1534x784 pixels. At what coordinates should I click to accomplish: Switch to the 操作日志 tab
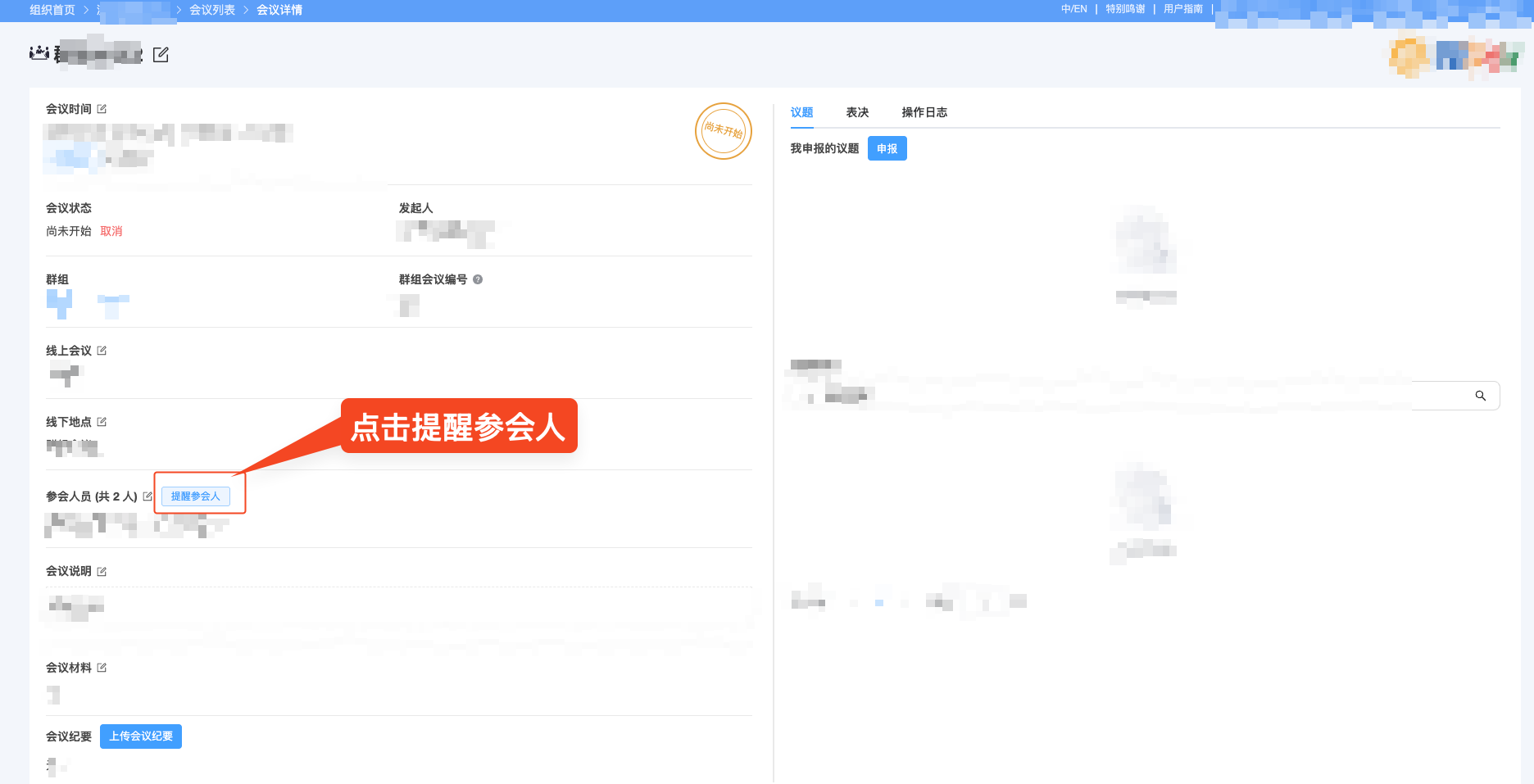pos(924,112)
